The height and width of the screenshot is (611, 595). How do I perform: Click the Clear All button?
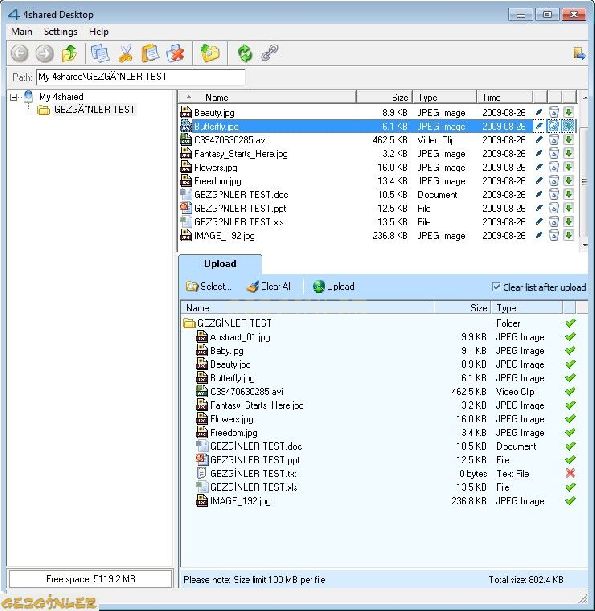pyautogui.click(x=269, y=286)
